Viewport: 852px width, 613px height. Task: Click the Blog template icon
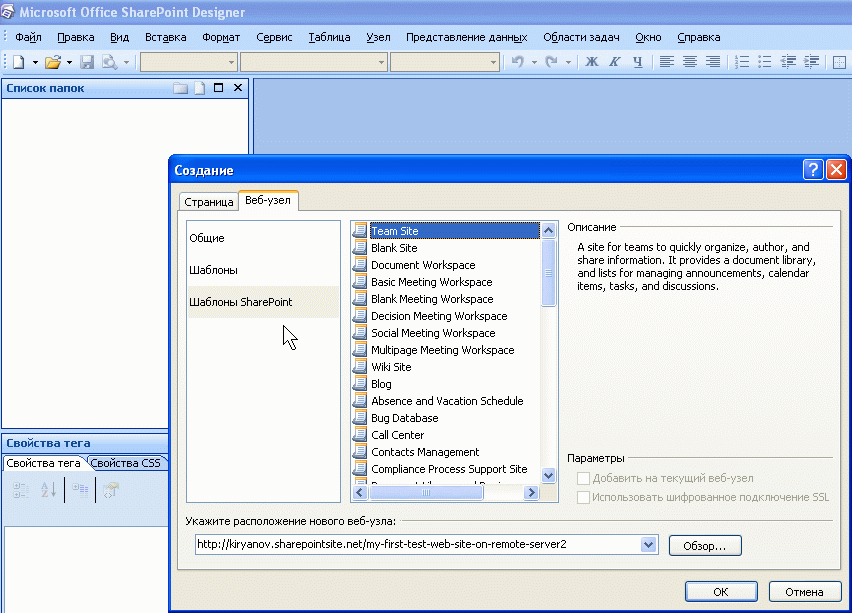(360, 384)
